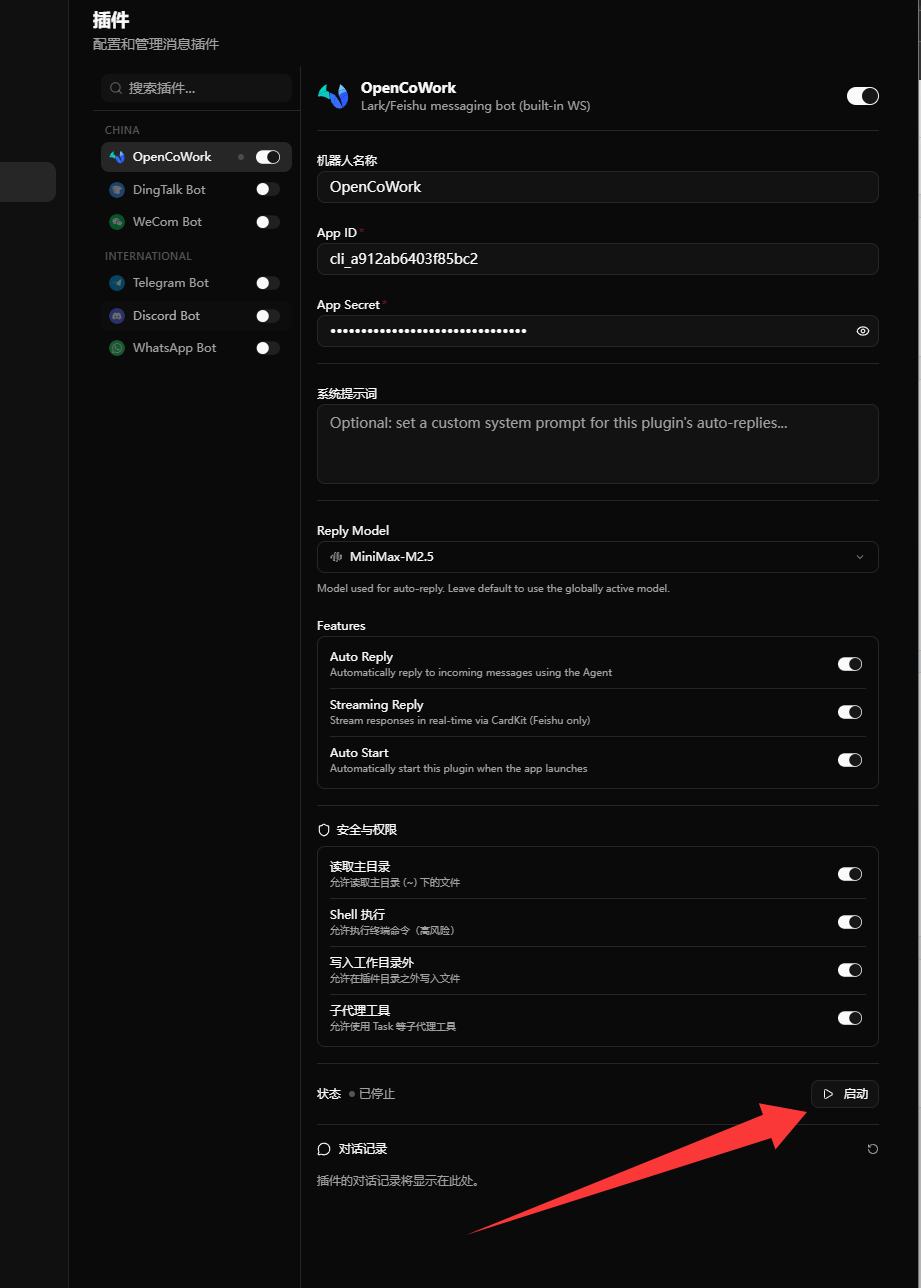Click the Telegram Bot icon

(x=117, y=283)
